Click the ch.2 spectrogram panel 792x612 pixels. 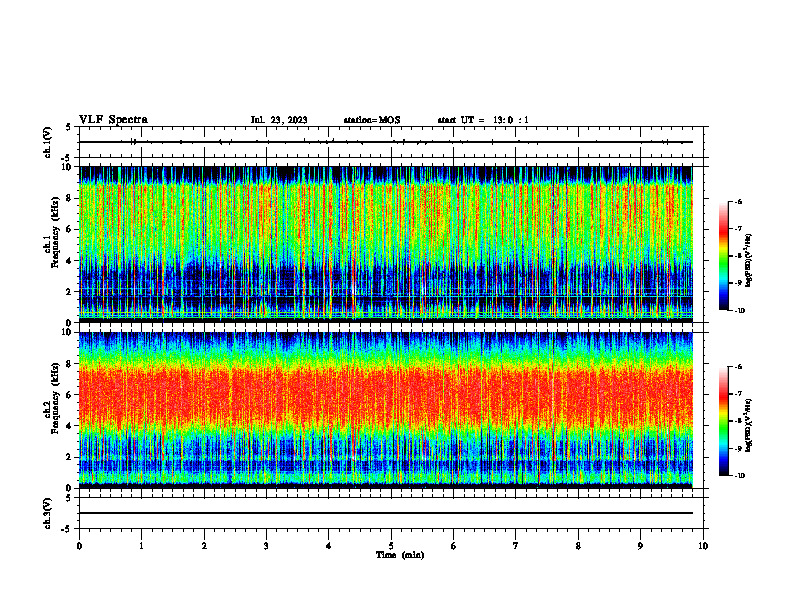[x=386, y=410]
